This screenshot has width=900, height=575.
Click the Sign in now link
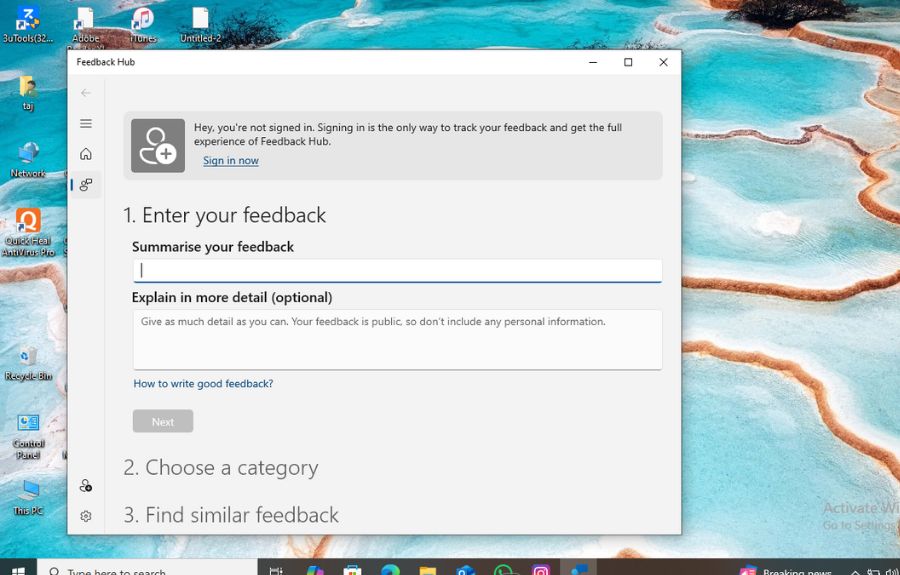pyautogui.click(x=231, y=161)
